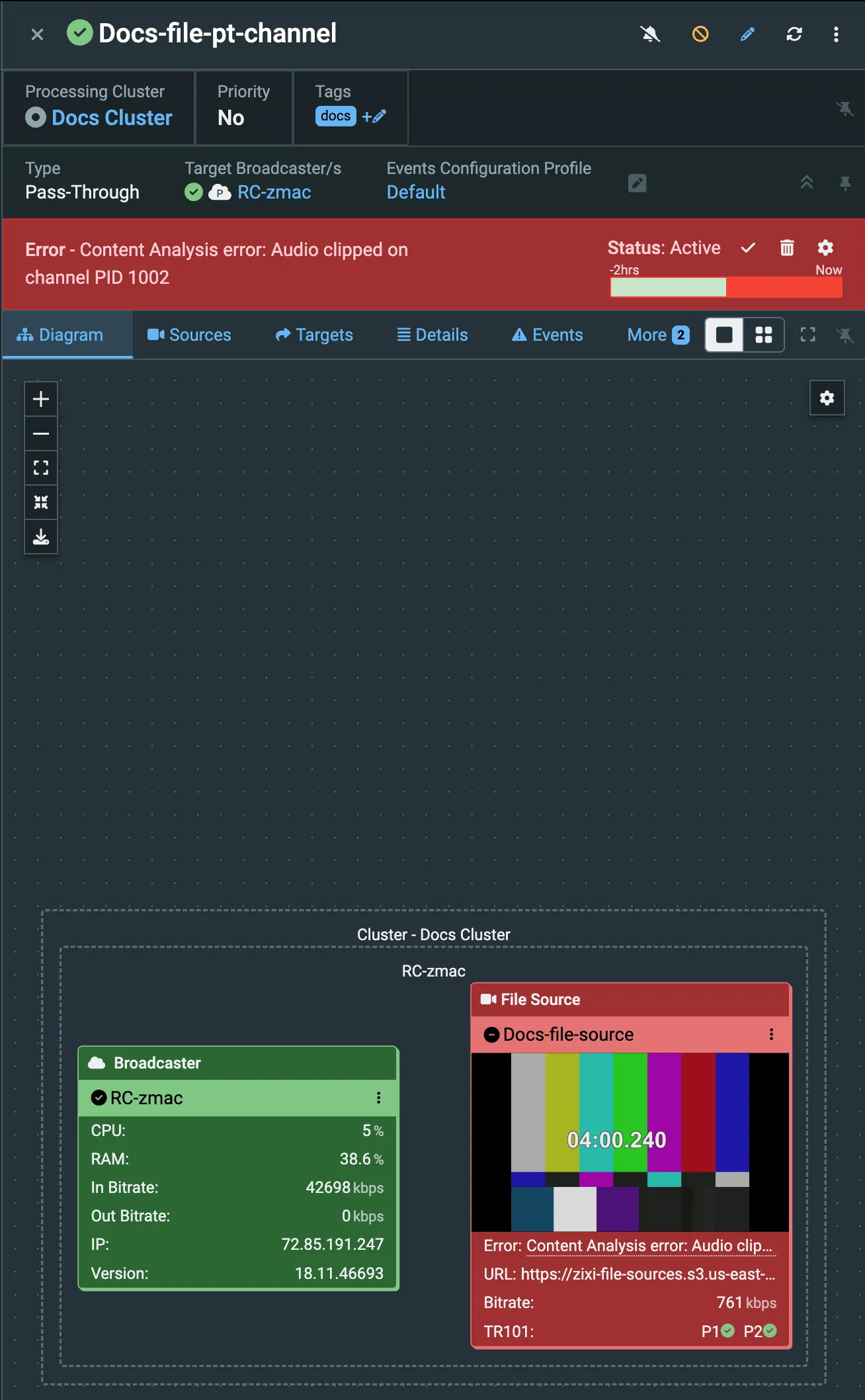
Task: Edit channel with blue pencil icon
Action: 747,34
